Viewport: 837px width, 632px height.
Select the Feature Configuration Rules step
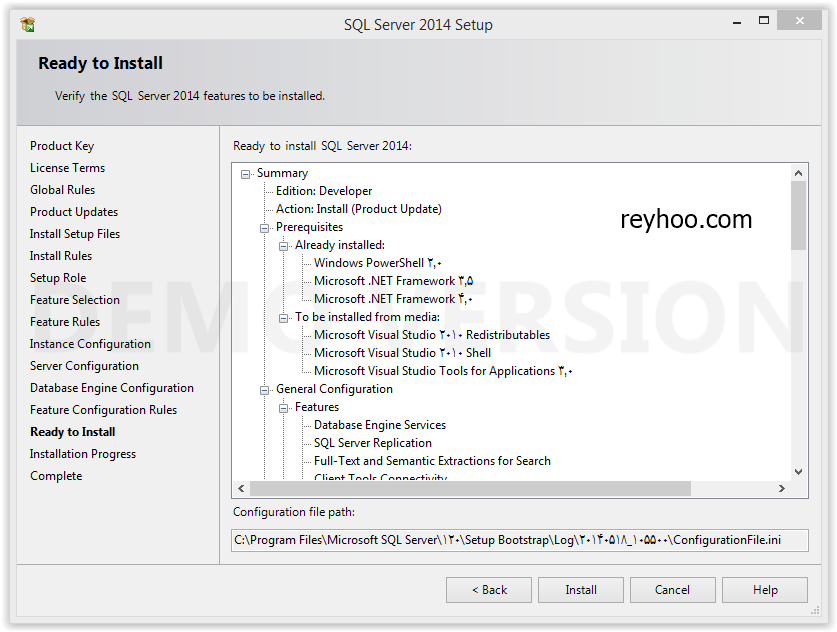pos(104,410)
